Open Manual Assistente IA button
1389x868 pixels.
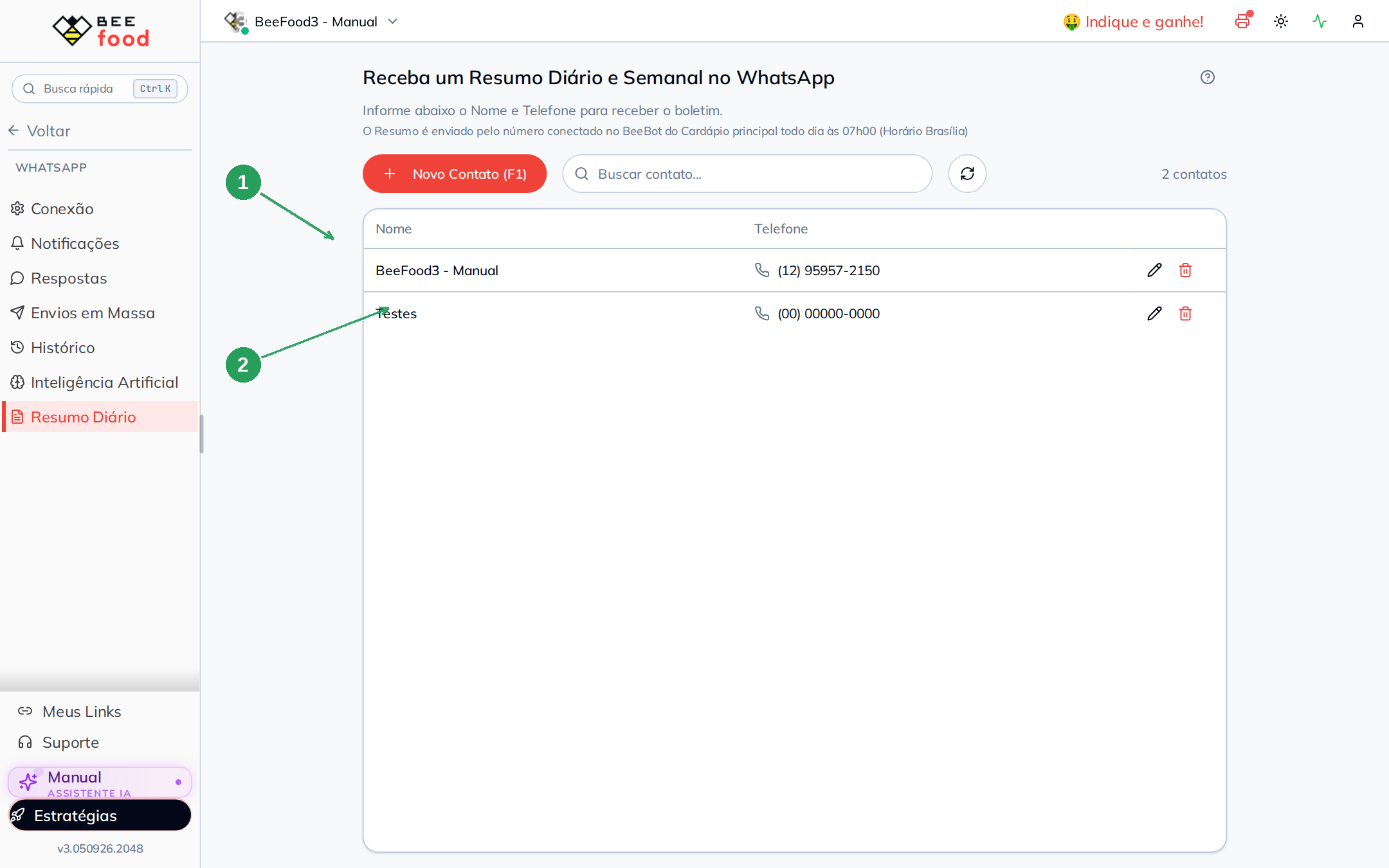tap(100, 782)
